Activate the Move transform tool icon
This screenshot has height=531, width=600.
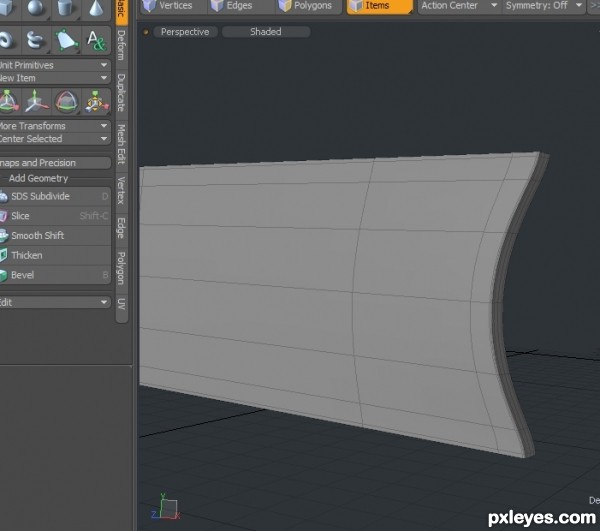36,101
